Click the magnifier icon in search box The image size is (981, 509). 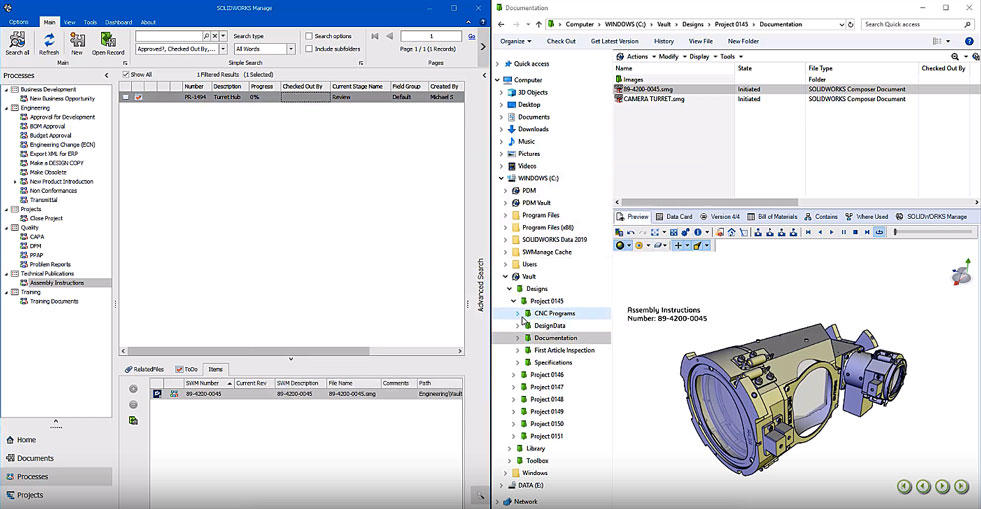click(206, 36)
